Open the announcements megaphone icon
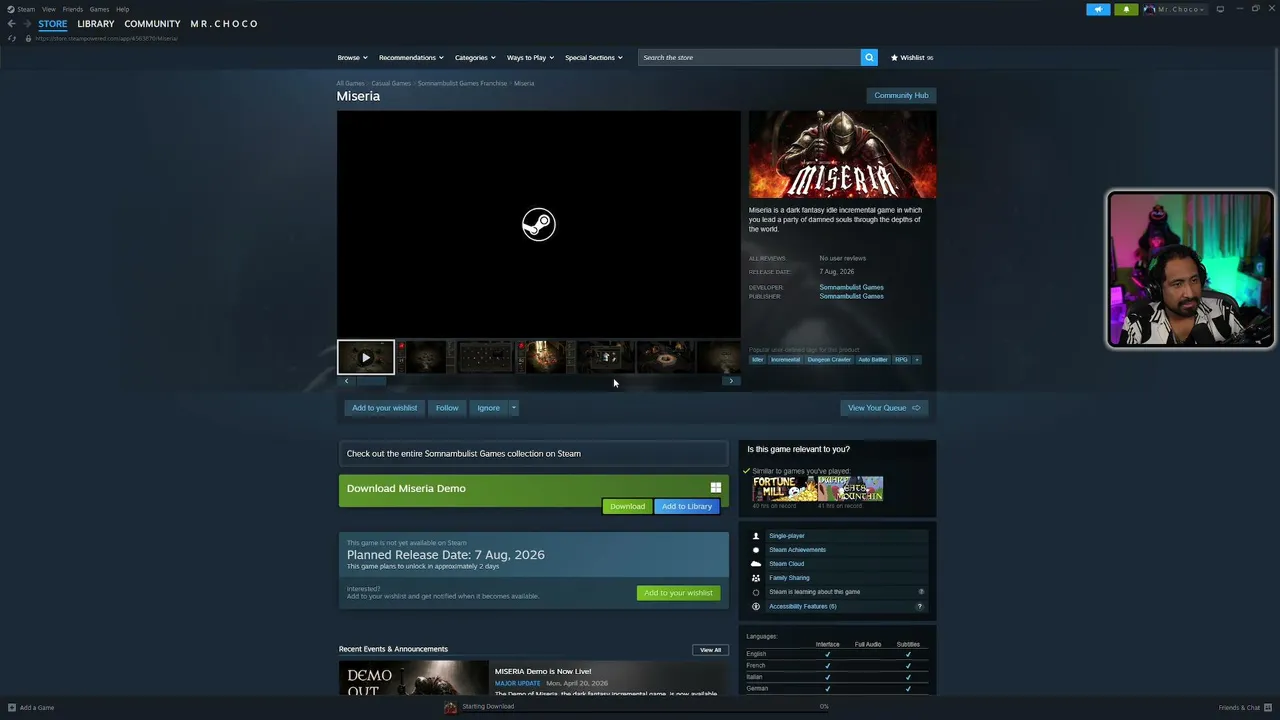This screenshot has height=720, width=1280. pyautogui.click(x=1098, y=9)
